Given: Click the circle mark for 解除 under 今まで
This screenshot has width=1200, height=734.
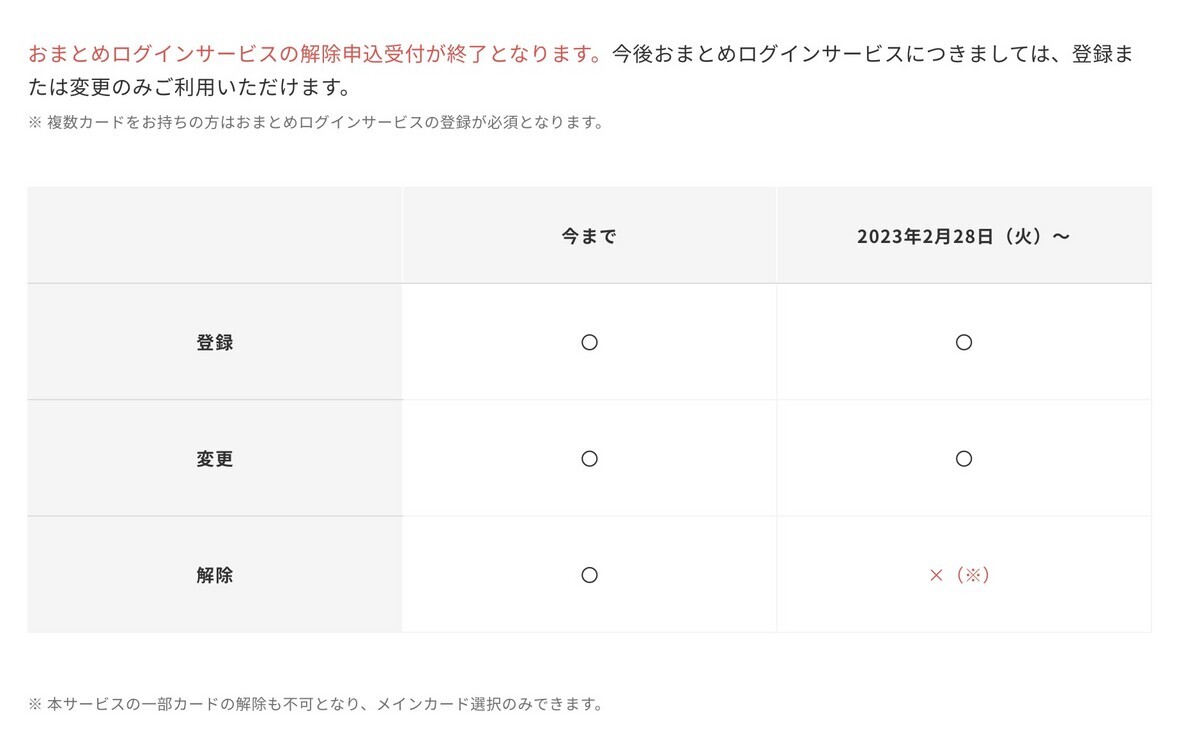Looking at the screenshot, I should click(589, 575).
